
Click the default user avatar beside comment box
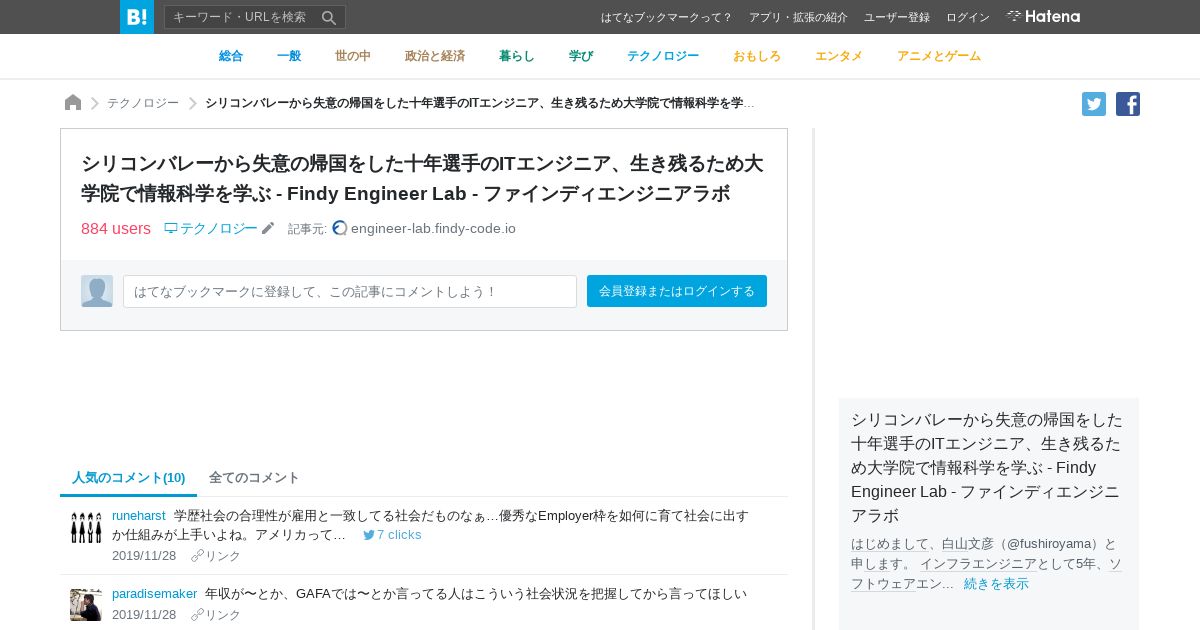click(x=97, y=291)
